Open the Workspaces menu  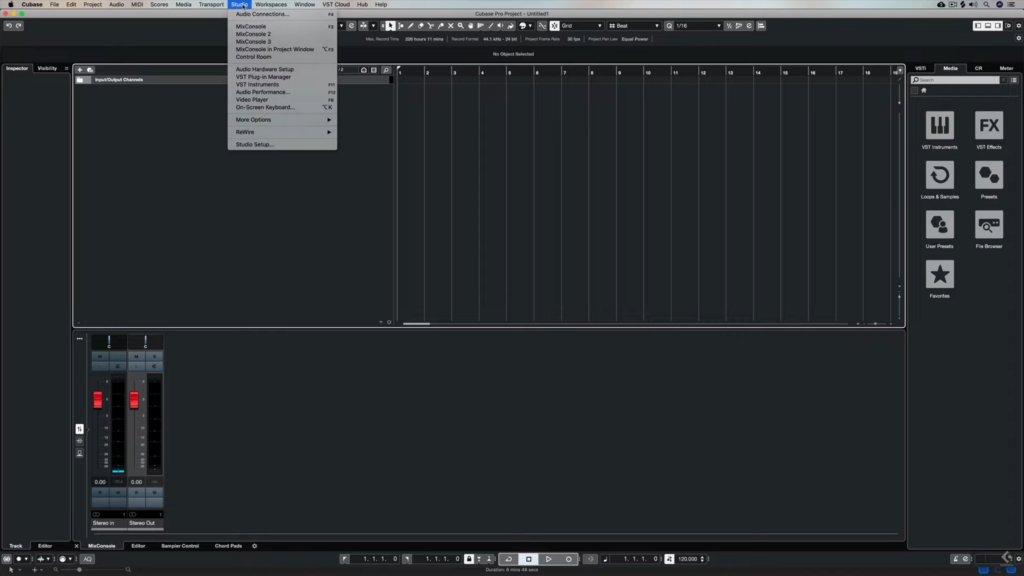pos(270,5)
